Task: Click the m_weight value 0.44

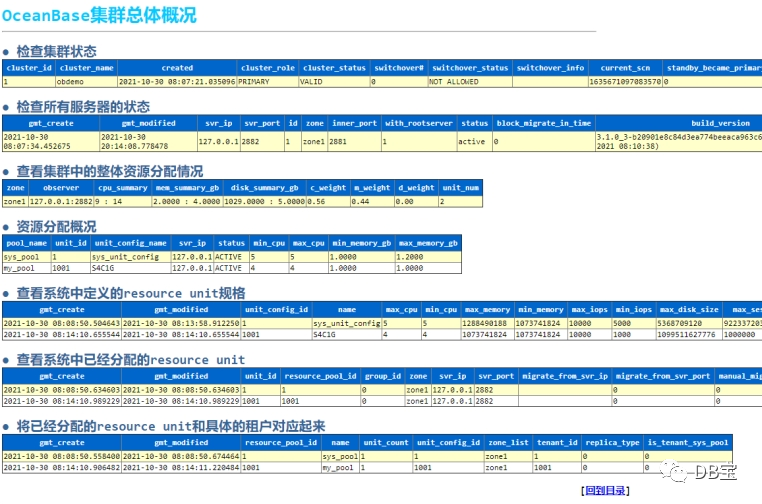Action: tap(372, 201)
